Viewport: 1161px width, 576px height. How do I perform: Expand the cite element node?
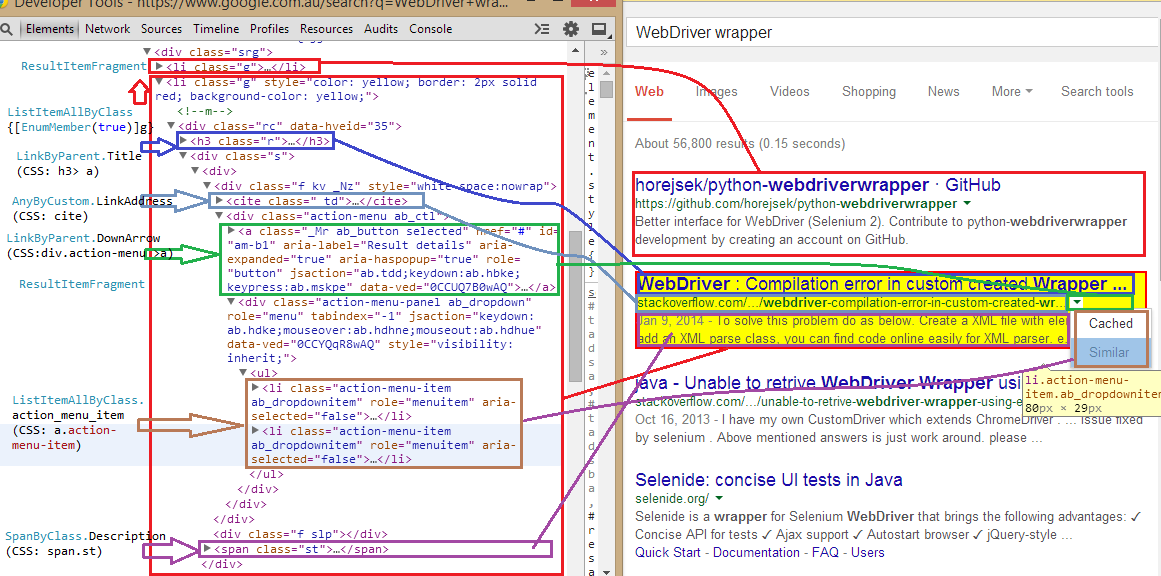(x=219, y=201)
